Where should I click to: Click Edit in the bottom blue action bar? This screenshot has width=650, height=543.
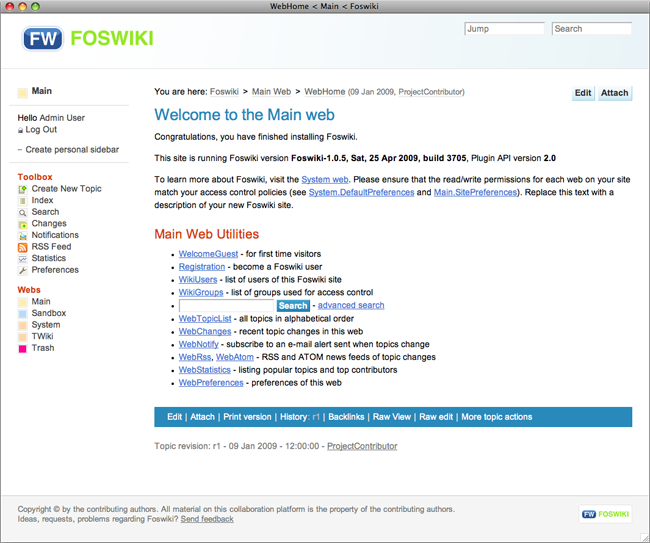point(175,417)
